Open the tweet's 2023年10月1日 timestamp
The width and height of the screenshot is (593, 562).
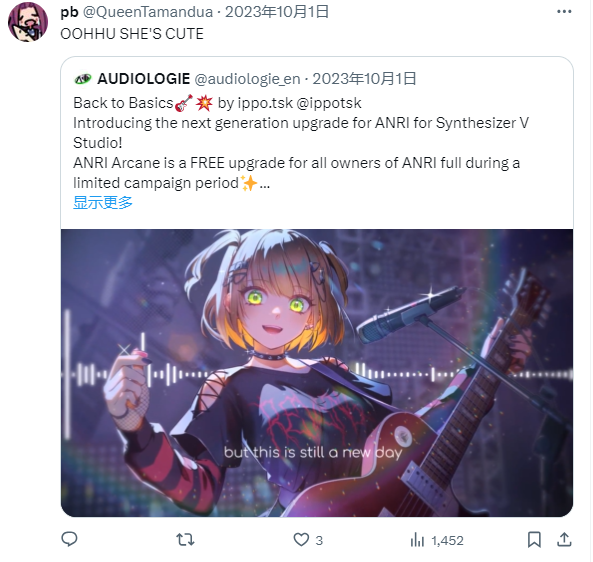pyautogui.click(x=277, y=12)
